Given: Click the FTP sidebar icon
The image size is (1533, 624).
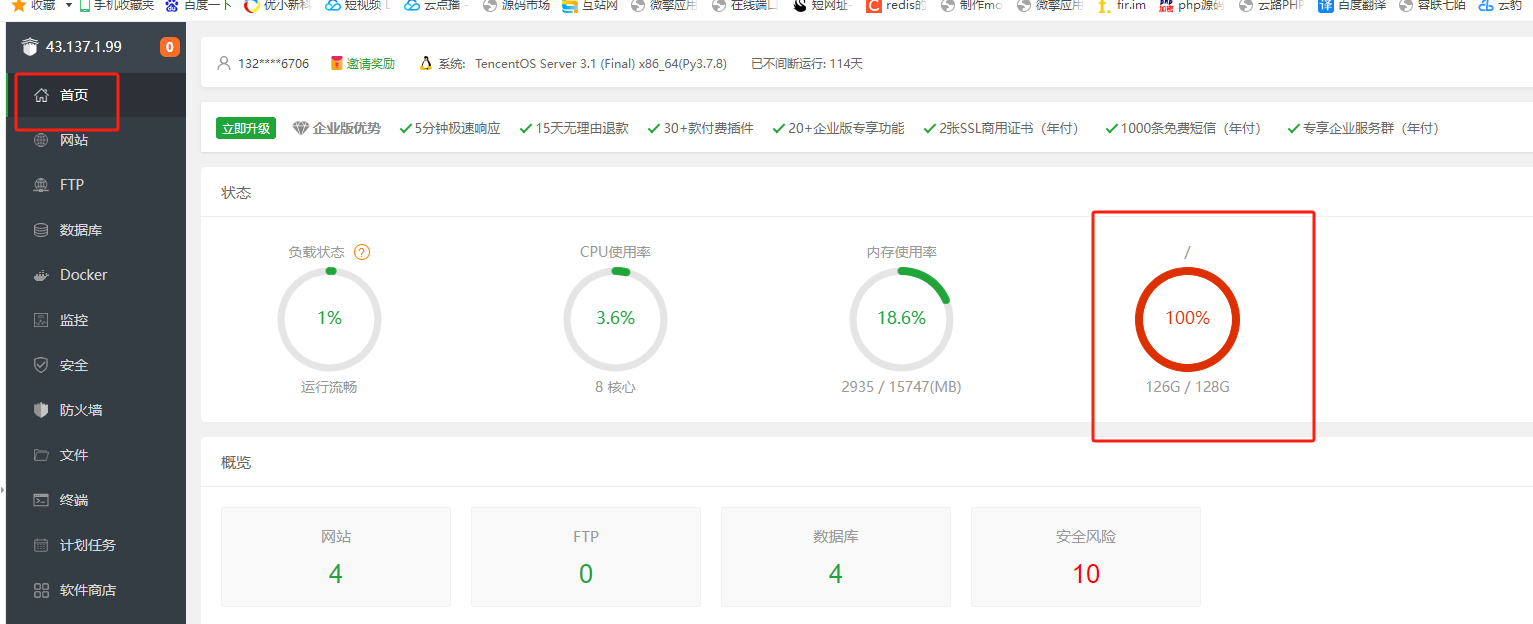Looking at the screenshot, I should coord(41,185).
